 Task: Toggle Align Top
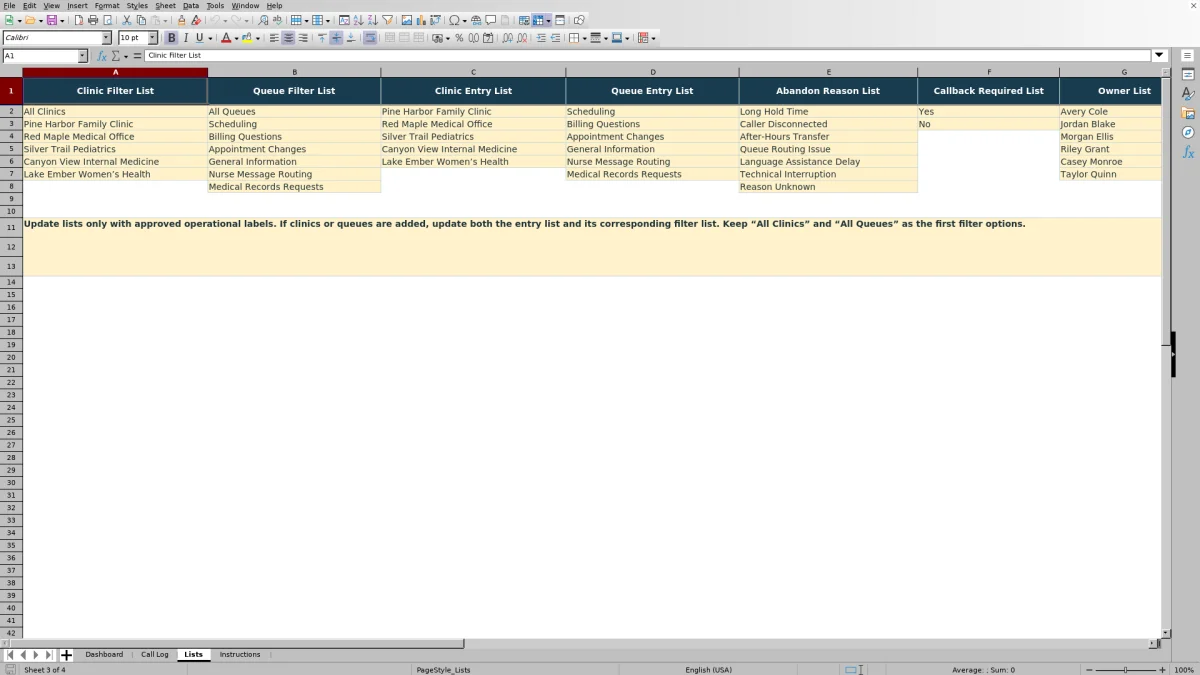pyautogui.click(x=322, y=38)
